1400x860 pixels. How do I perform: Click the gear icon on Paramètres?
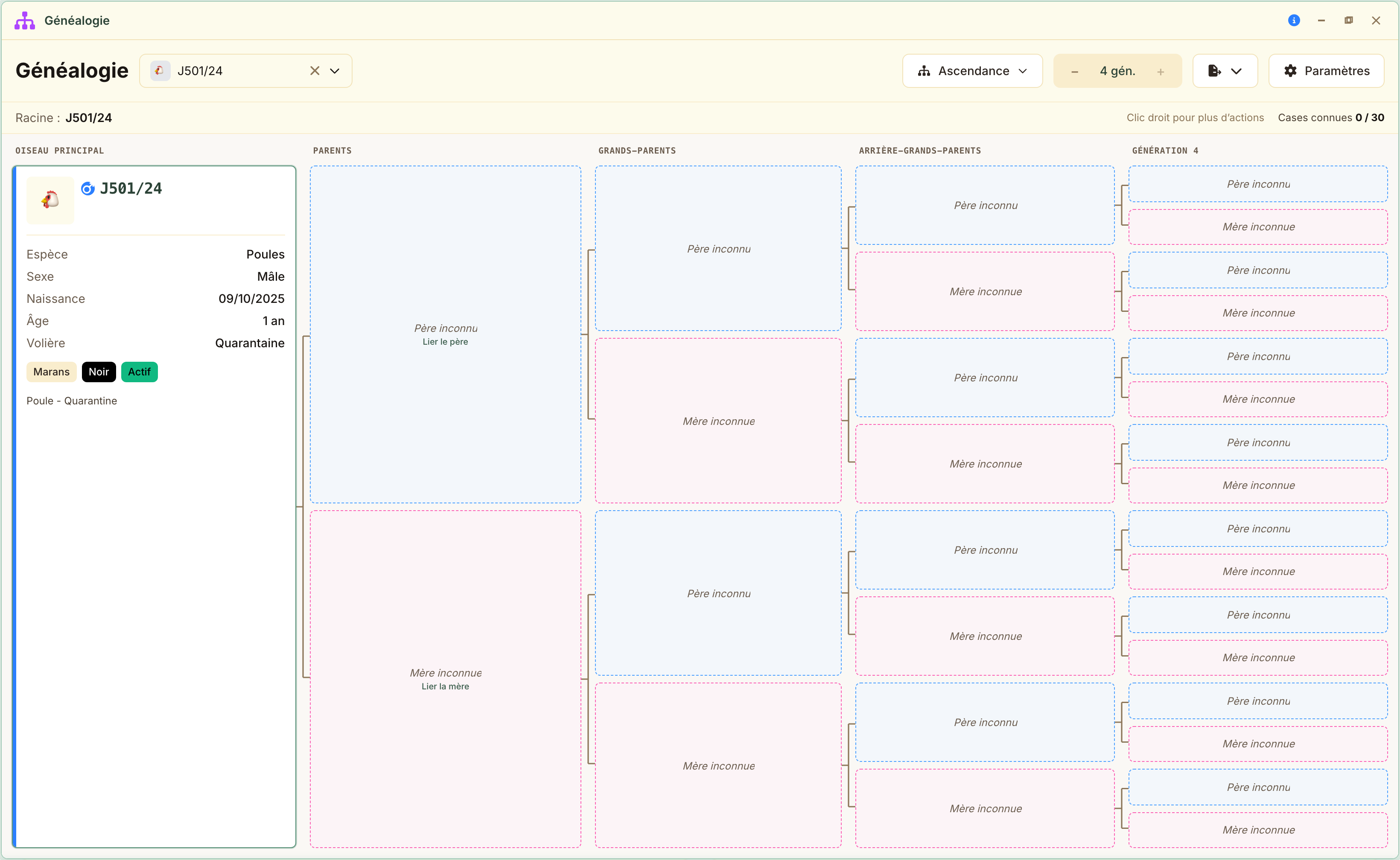coord(1290,70)
